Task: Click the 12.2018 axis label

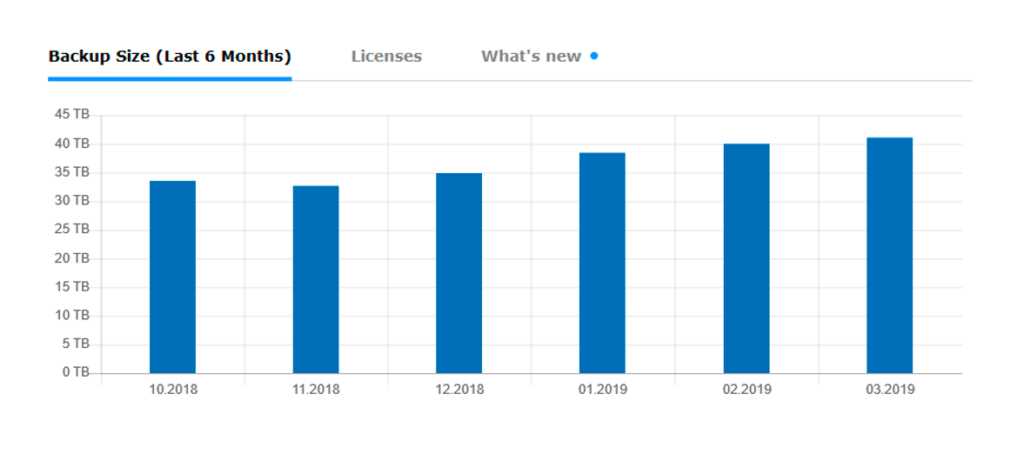Action: 460,390
